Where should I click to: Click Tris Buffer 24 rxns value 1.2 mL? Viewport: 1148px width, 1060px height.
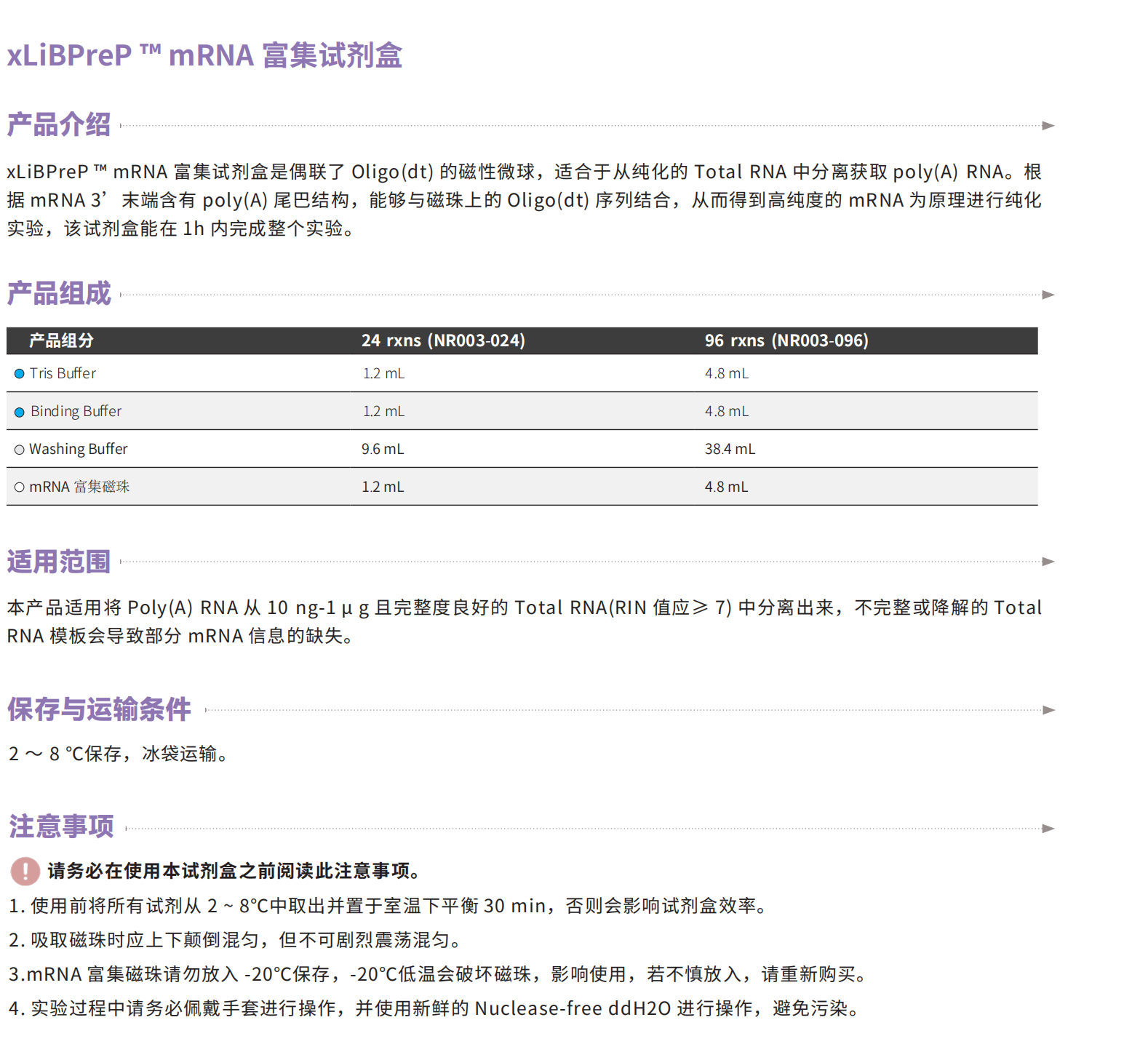[x=383, y=373]
